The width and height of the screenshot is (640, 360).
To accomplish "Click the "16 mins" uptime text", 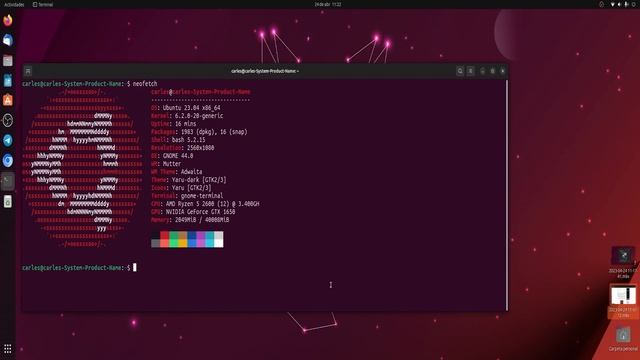I will click(x=185, y=124).
